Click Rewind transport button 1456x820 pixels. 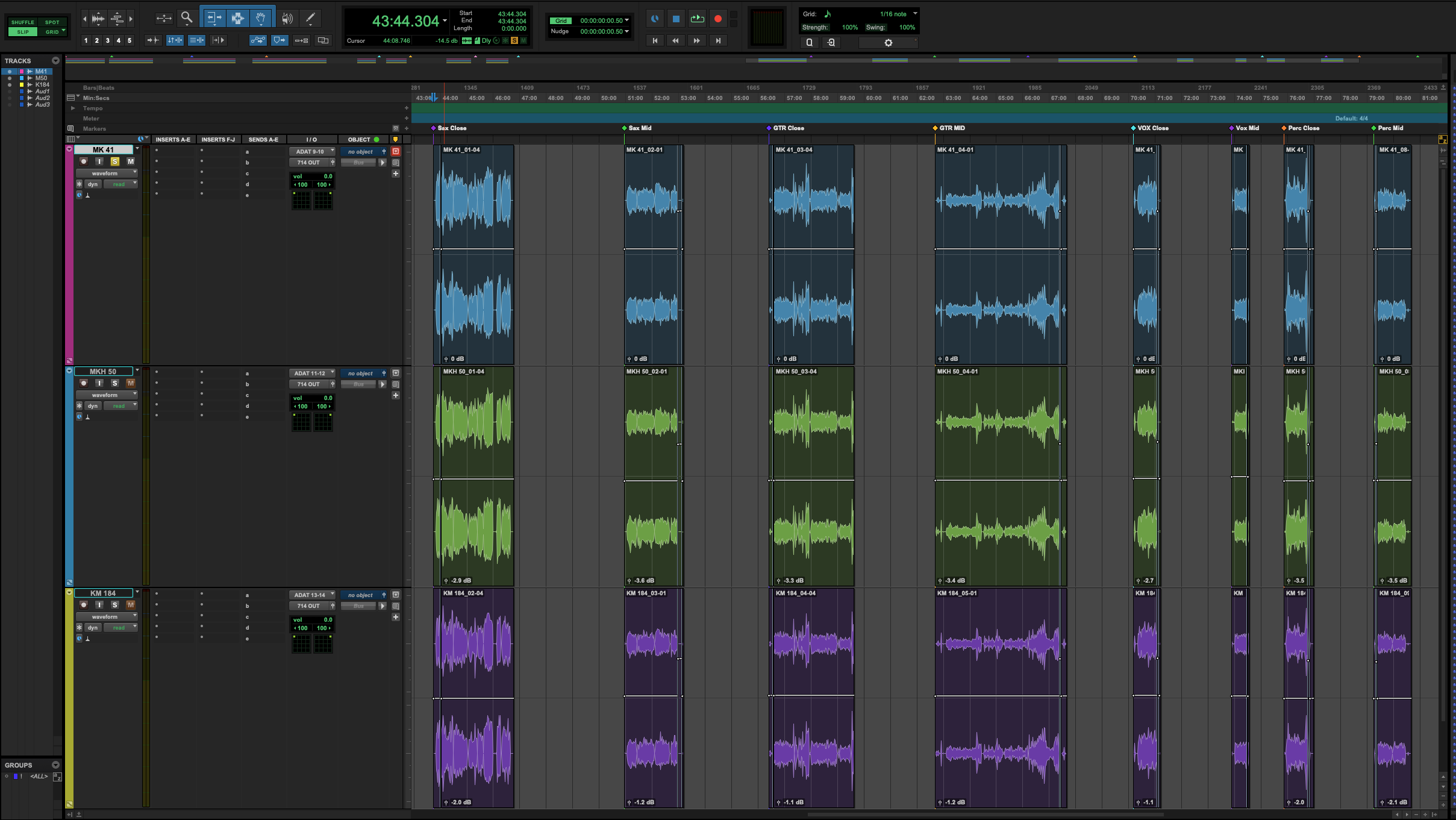click(x=676, y=40)
